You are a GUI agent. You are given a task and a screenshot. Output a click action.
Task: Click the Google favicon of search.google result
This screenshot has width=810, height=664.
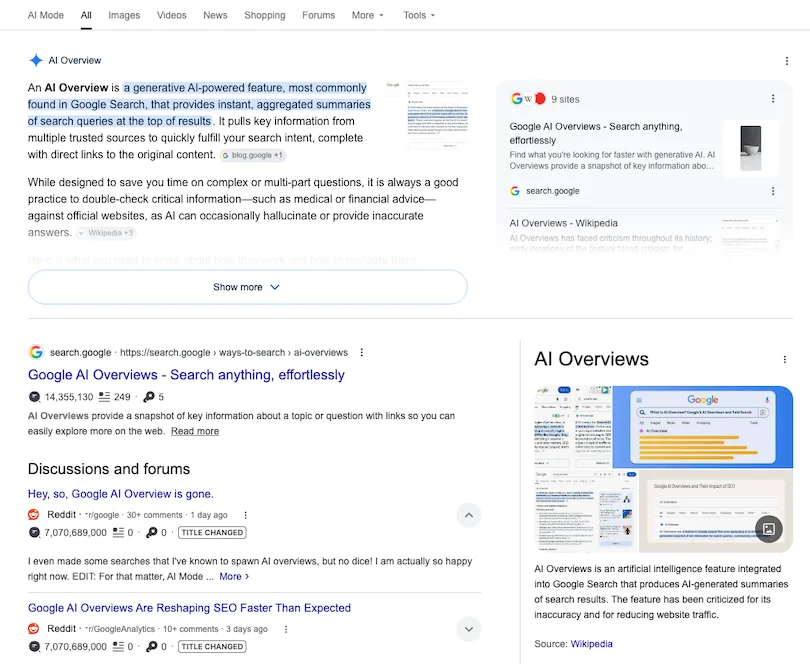tap(36, 352)
